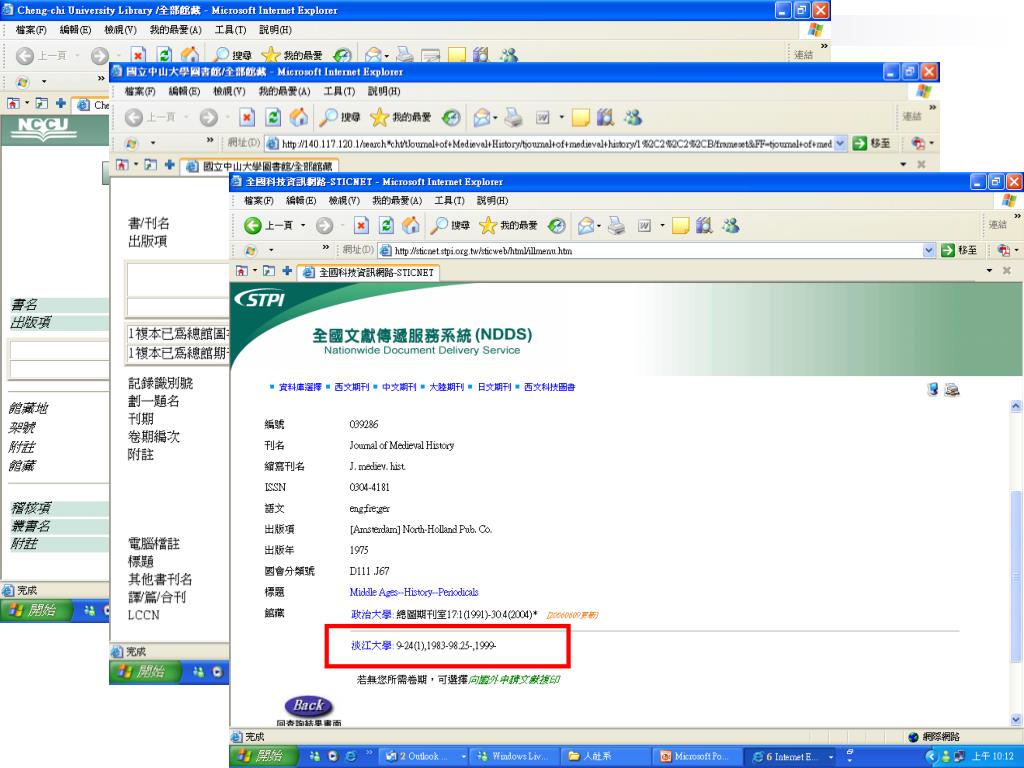
Task: Print the page from STICNET window toolbar
Action: (x=616, y=226)
